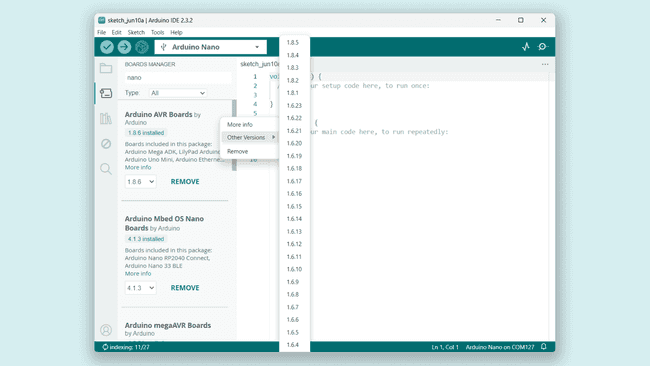Choose Remove in the context menu
Screen dimensions: 650x366
pyautogui.click(x=238, y=151)
